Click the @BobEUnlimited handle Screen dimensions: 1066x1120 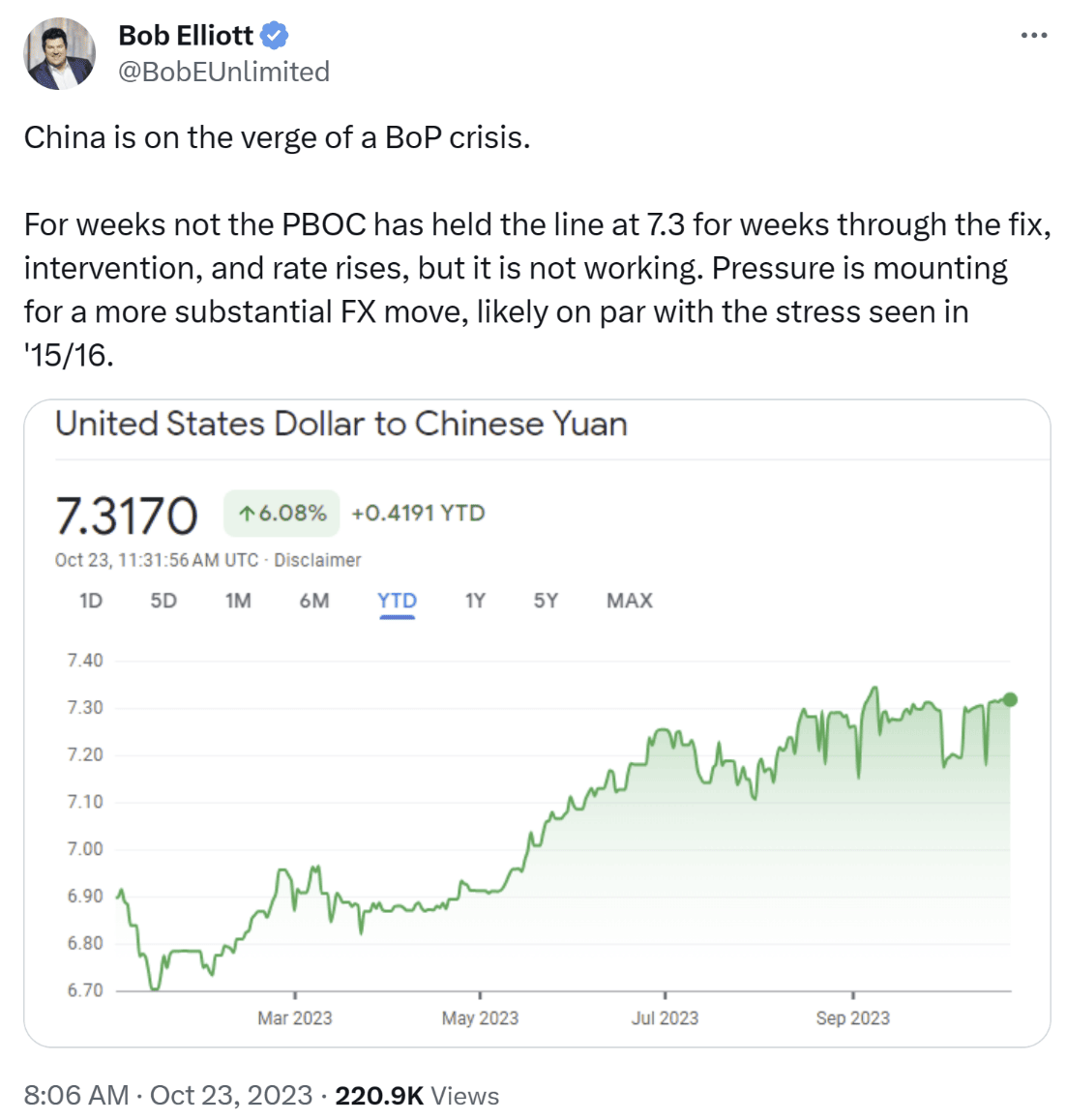pos(223,72)
